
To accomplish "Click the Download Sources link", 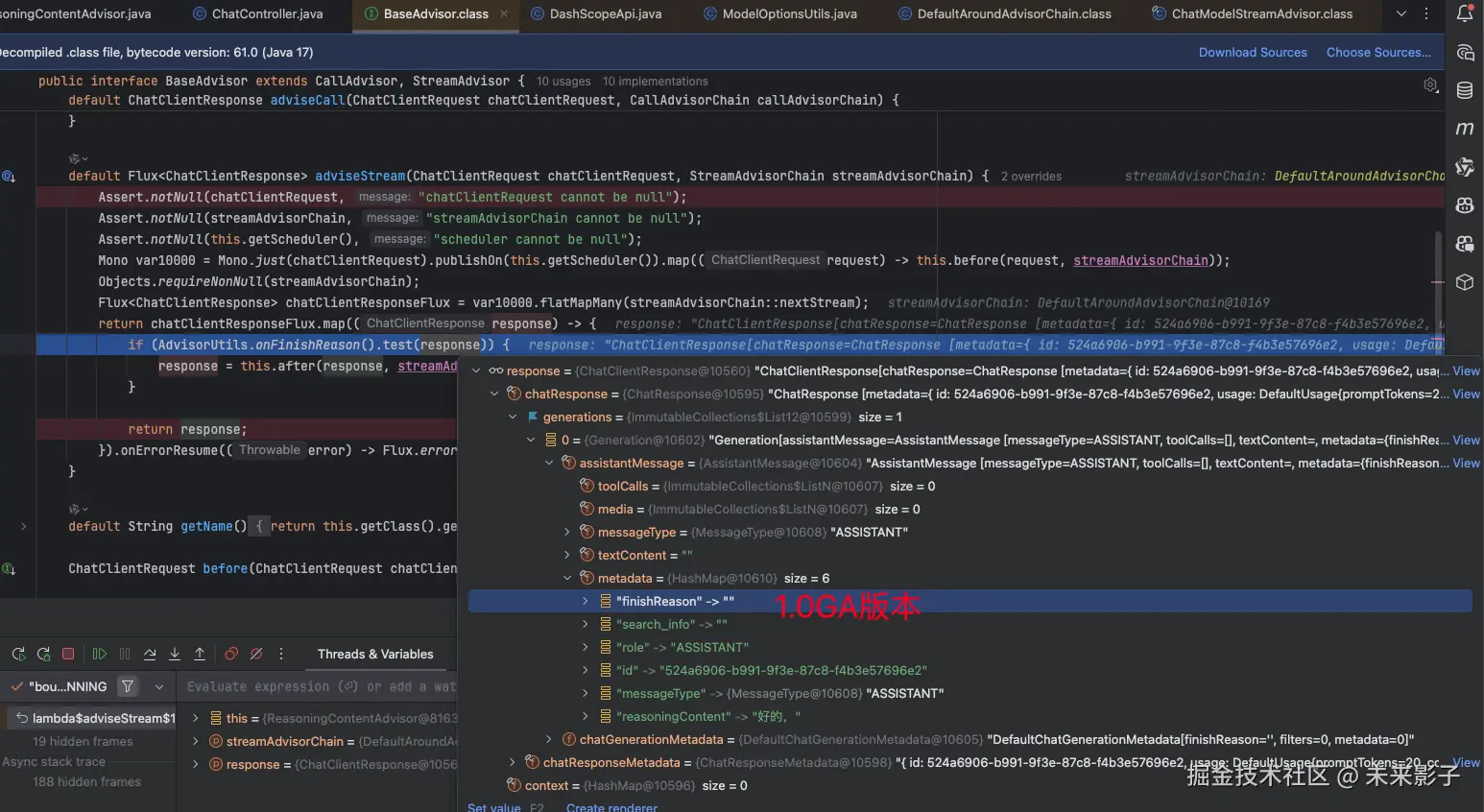I will [1253, 53].
